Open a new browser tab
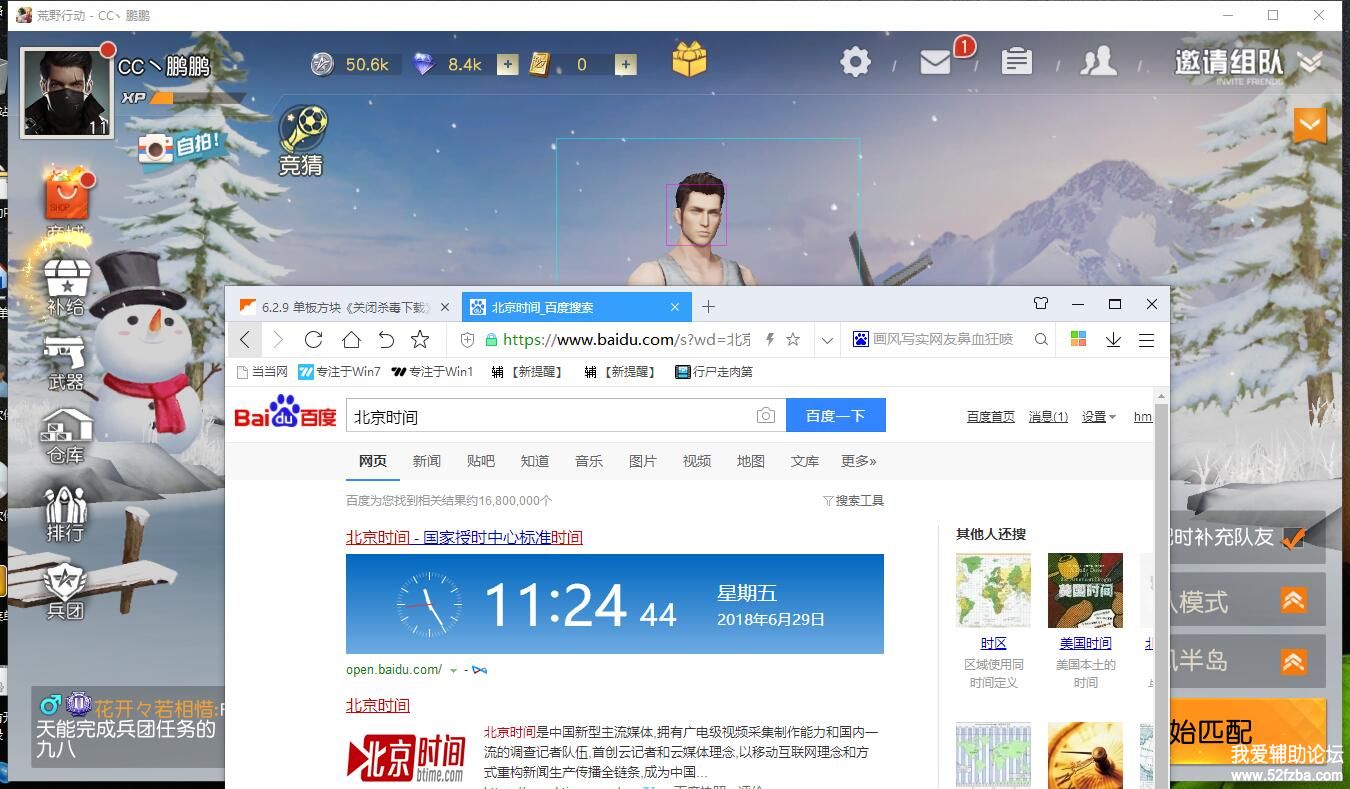 (708, 307)
